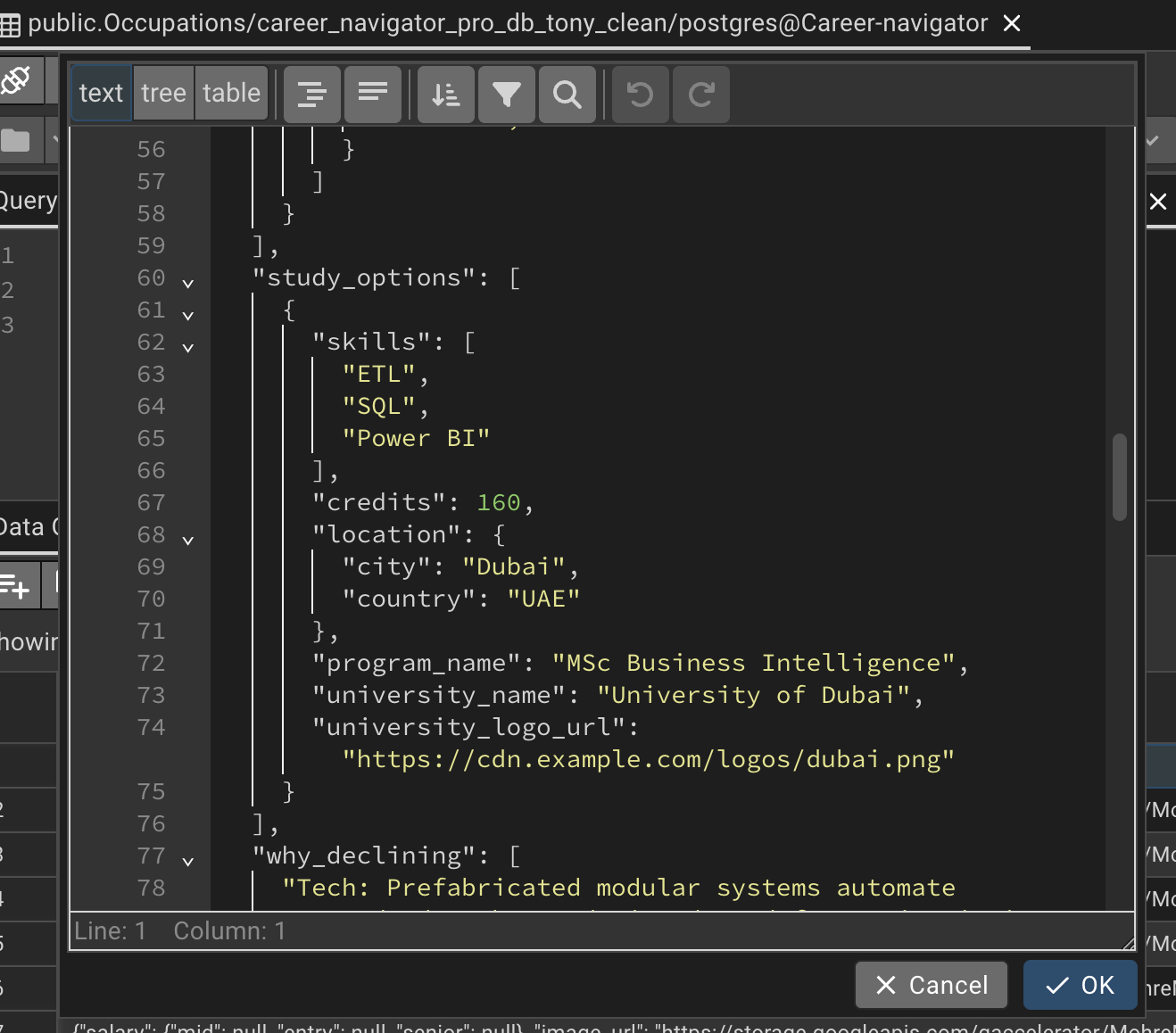
Task: Switch JSON editor to tree mode
Action: (163, 93)
